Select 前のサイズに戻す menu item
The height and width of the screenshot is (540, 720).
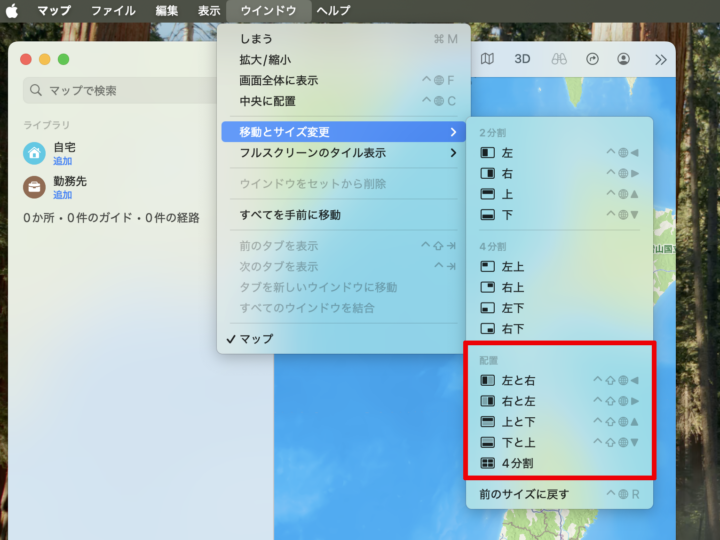[559, 494]
